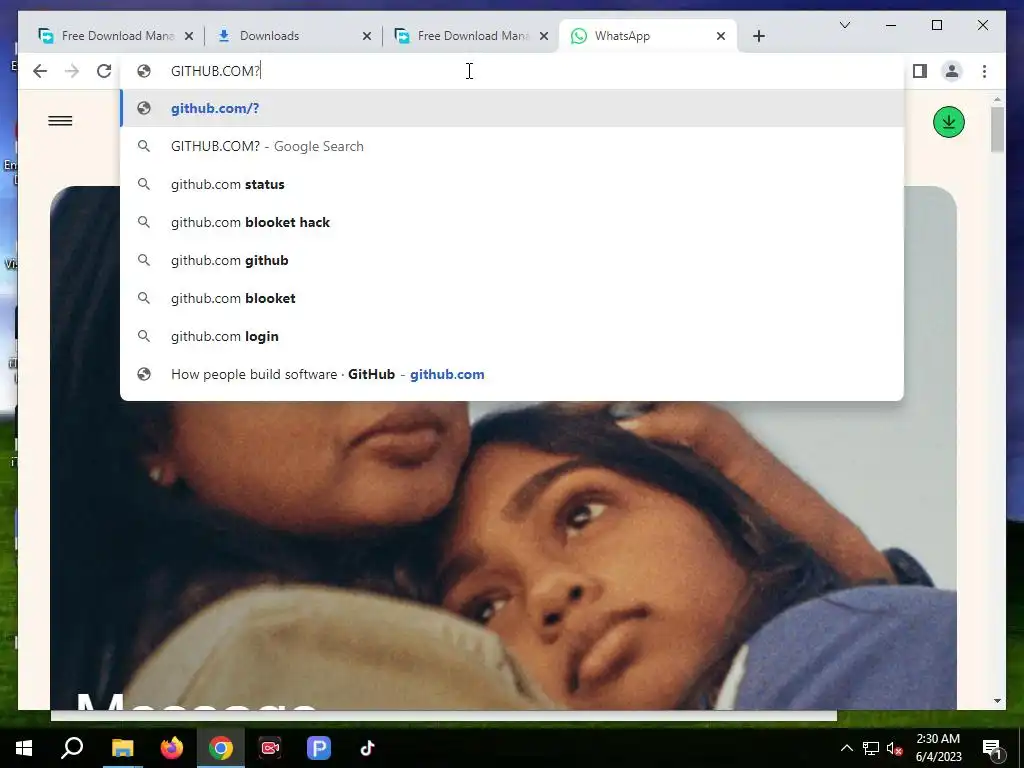The width and height of the screenshot is (1024, 768).
Task: Click the scrollbar down arrow
Action: tap(997, 701)
